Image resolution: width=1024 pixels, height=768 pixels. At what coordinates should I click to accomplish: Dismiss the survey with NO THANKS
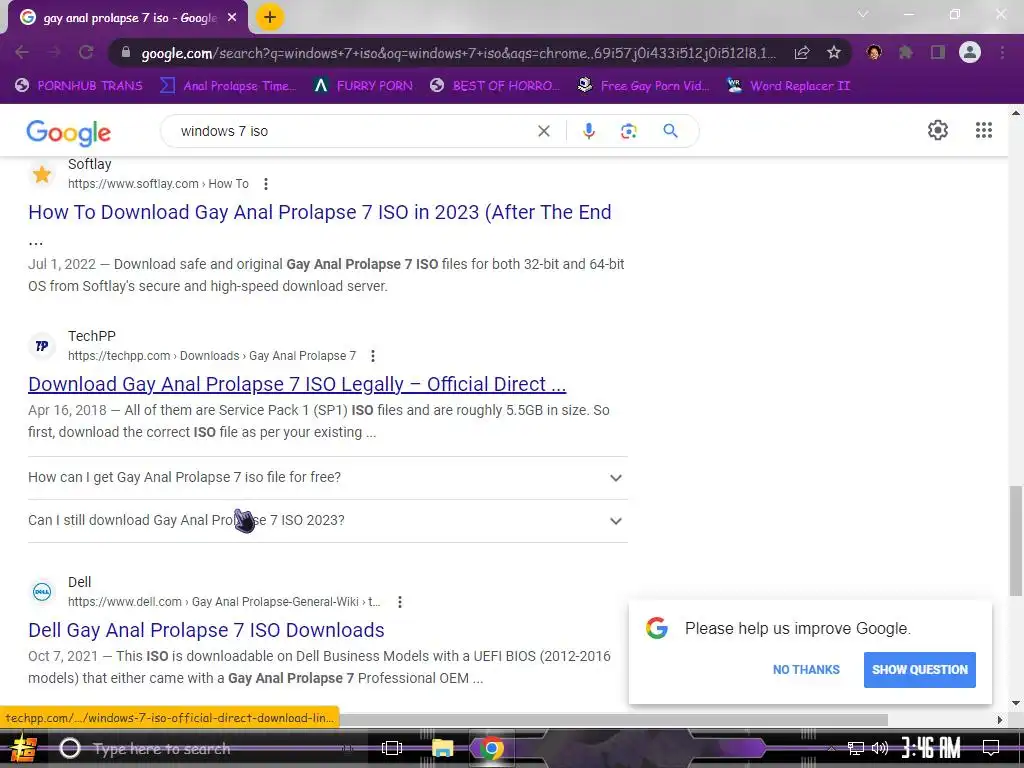click(806, 669)
